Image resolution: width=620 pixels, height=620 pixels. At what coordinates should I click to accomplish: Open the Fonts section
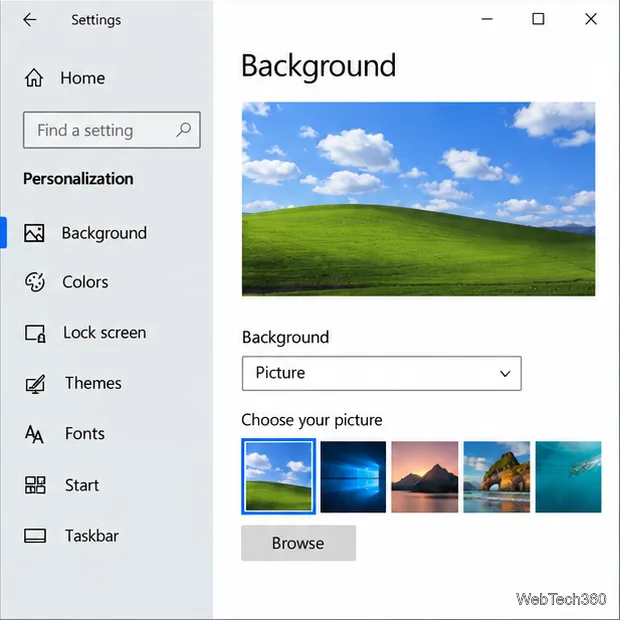click(x=85, y=433)
